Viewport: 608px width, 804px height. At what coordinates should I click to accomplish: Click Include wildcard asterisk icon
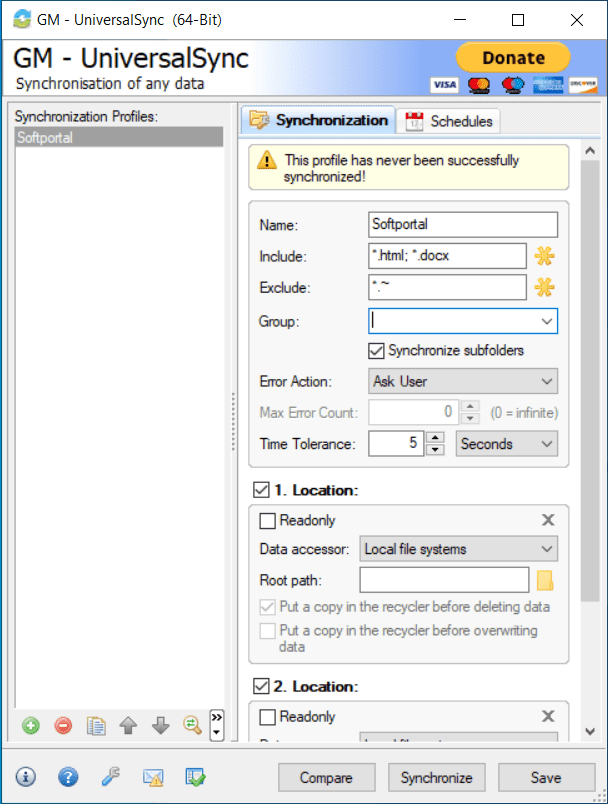click(x=544, y=256)
